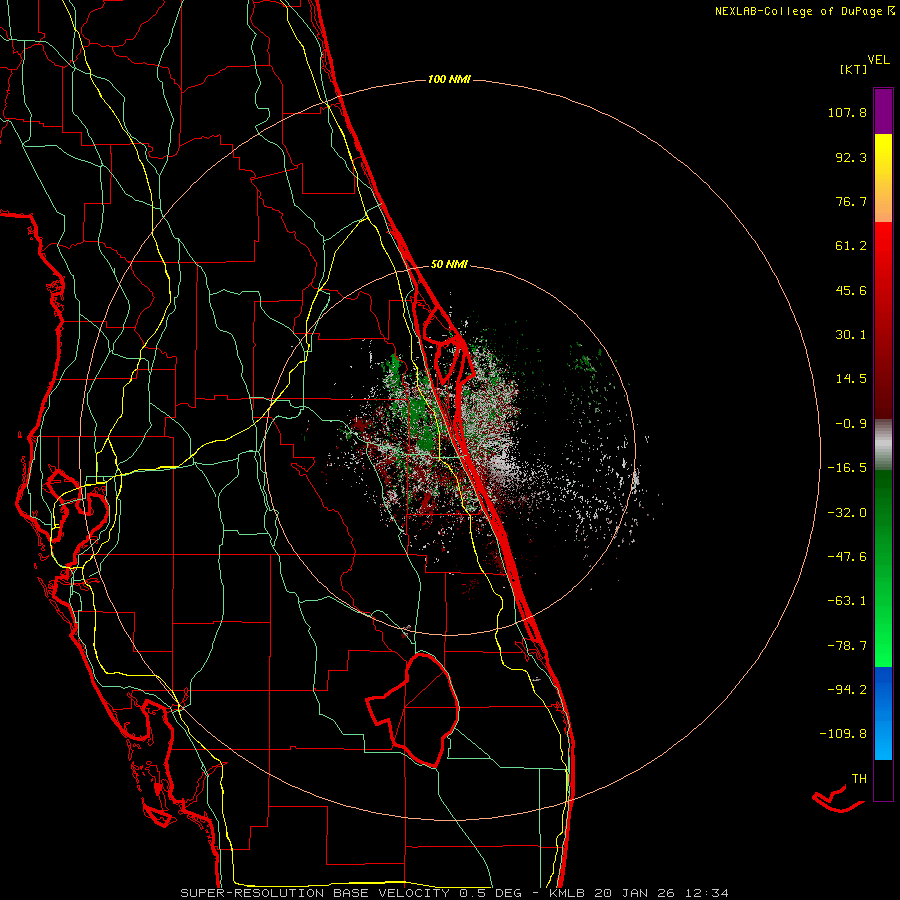Click the -94.2 value on velocity scale

click(x=847, y=689)
